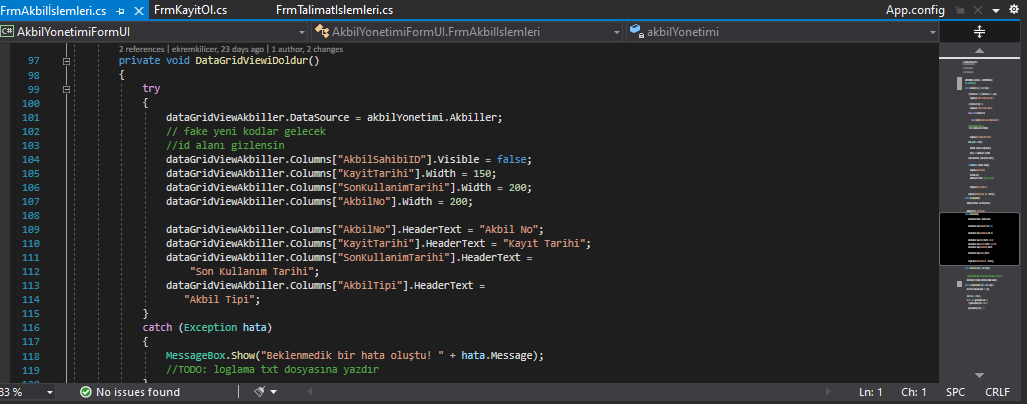Click the No issues found status
Image resolution: width=1027 pixels, height=404 pixels.
[138, 392]
